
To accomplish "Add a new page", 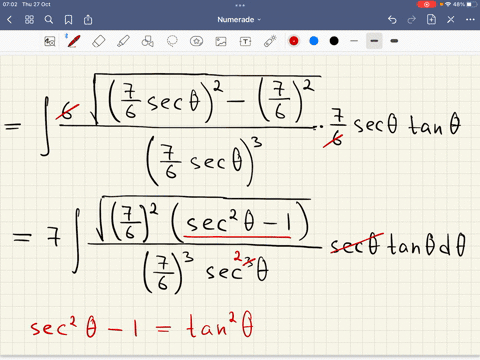I will (431, 19).
